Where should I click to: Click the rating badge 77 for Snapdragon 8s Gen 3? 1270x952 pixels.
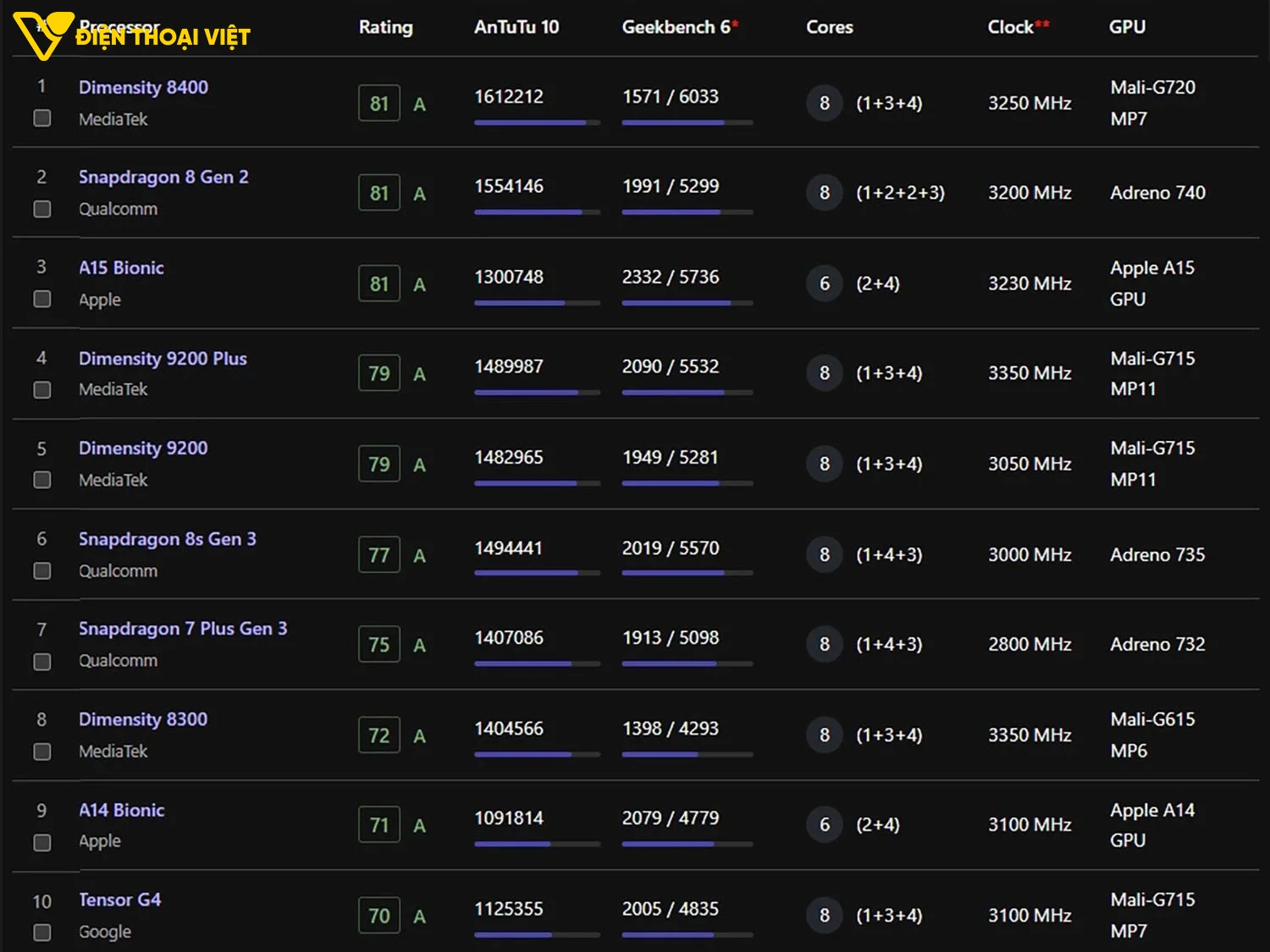tap(378, 555)
